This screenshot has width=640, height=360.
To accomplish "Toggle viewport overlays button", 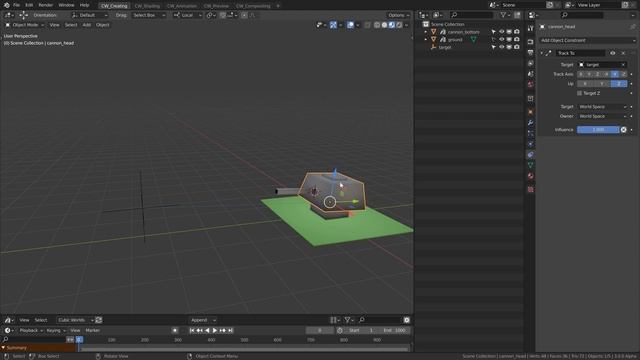I will 350,25.
